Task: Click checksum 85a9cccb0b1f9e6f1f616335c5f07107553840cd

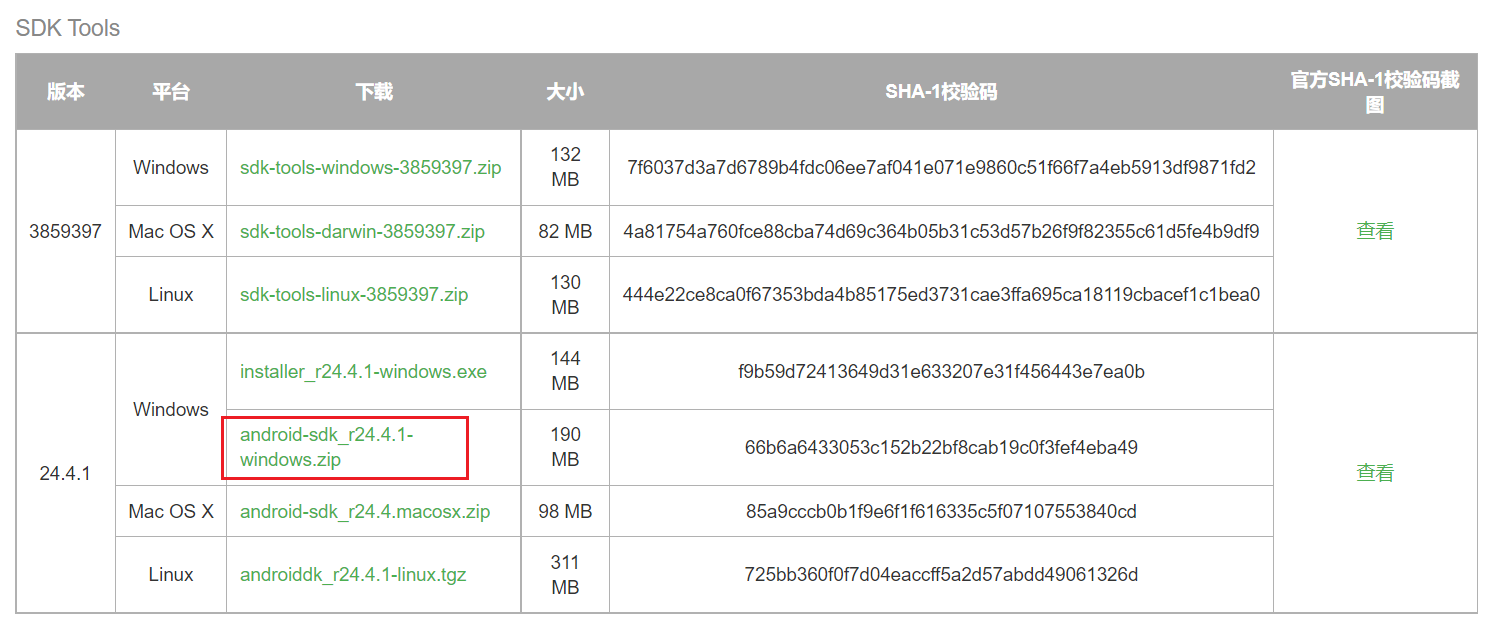Action: click(x=941, y=512)
